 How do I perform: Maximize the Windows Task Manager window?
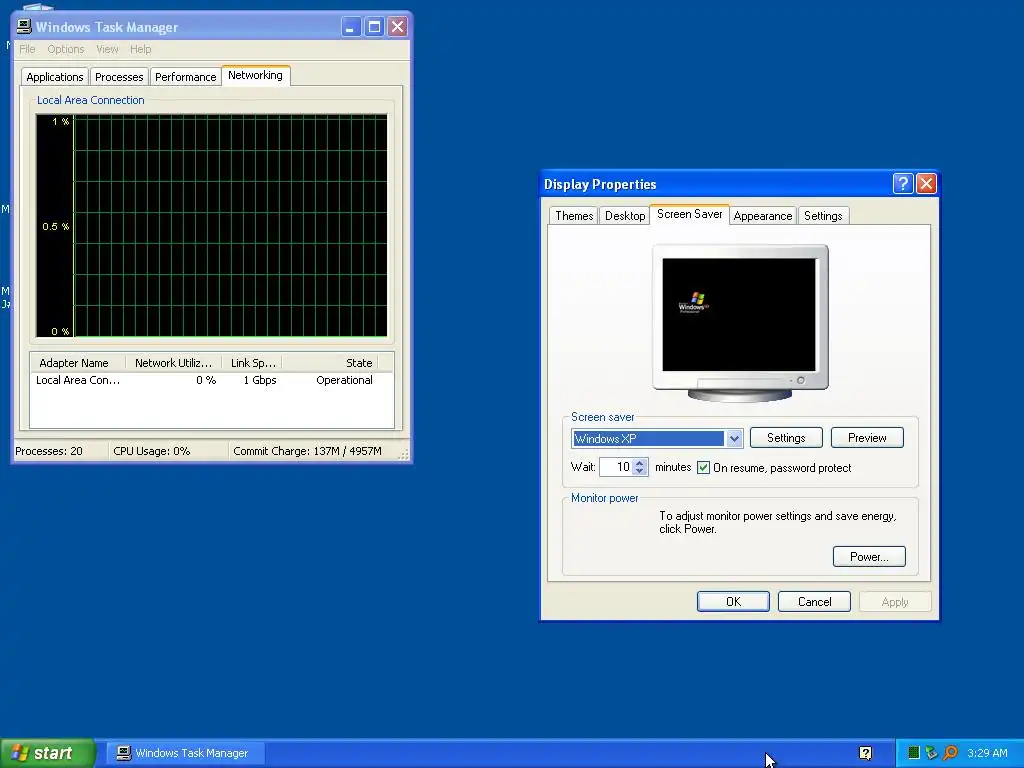coord(374,27)
